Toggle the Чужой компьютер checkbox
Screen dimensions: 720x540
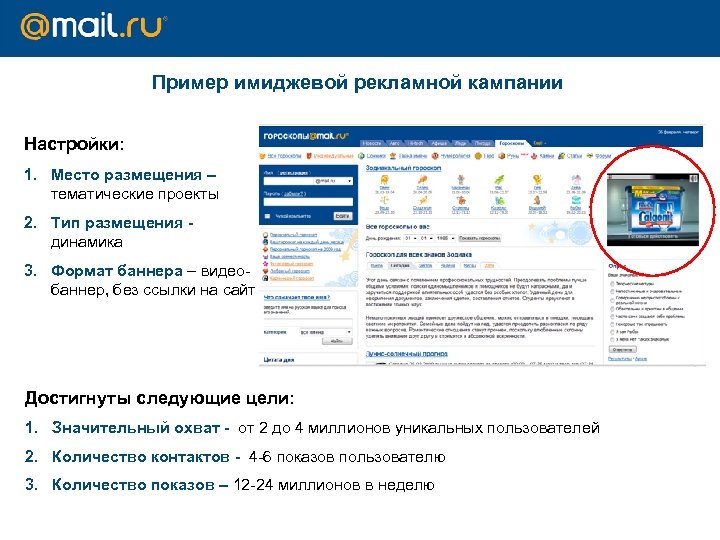click(x=267, y=216)
